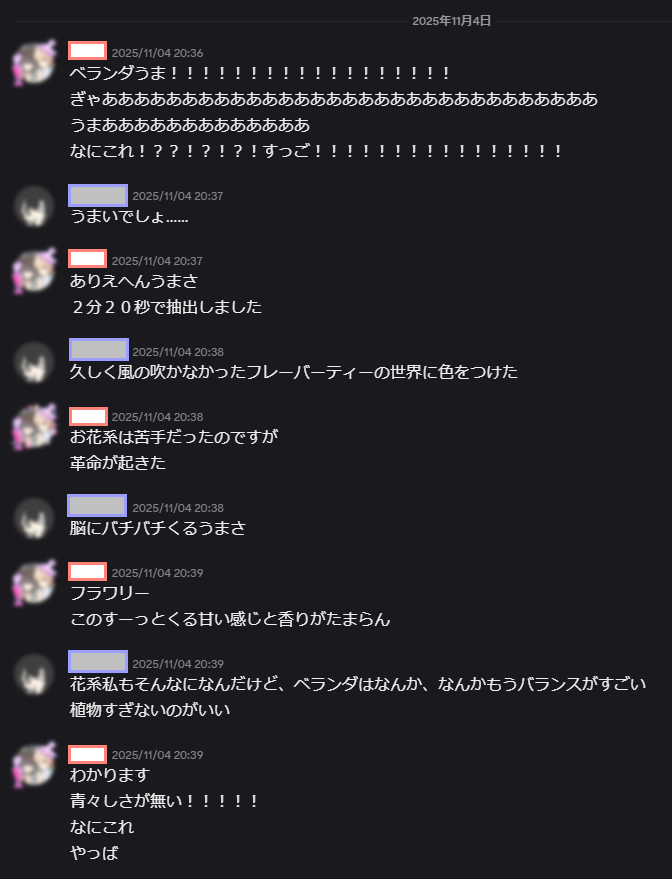Select the message ２分２０秒で抽出しました

166,307
